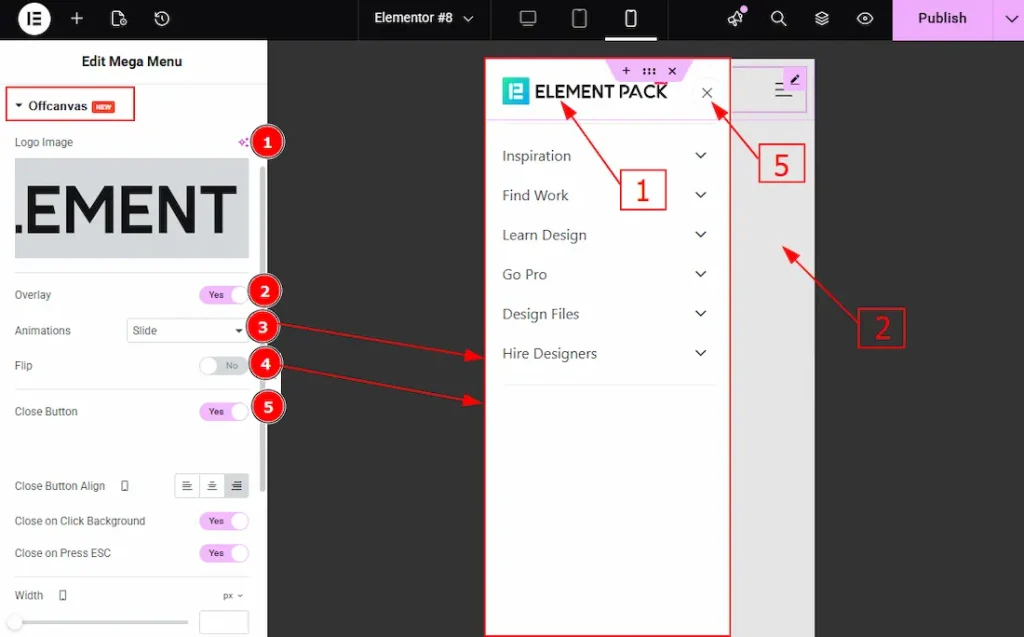Open the document settings icon
This screenshot has height=637, width=1024.
tap(119, 18)
